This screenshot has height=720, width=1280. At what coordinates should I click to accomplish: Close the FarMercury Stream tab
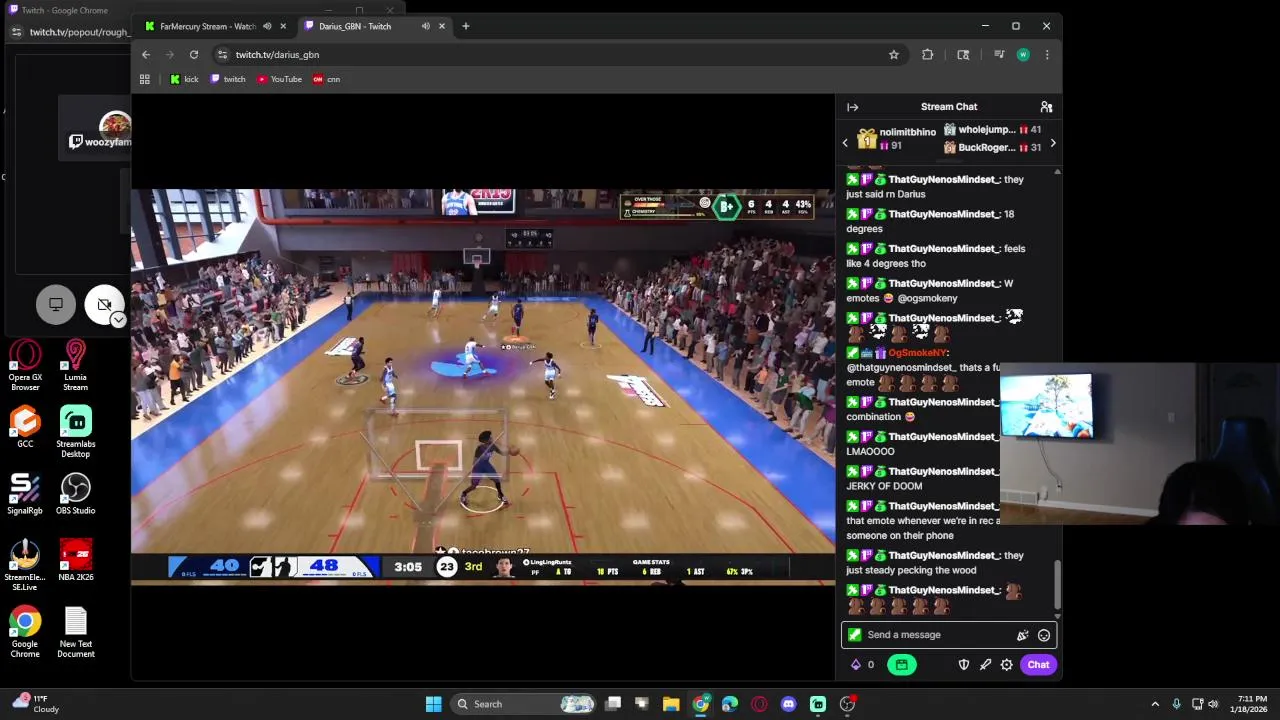click(283, 26)
